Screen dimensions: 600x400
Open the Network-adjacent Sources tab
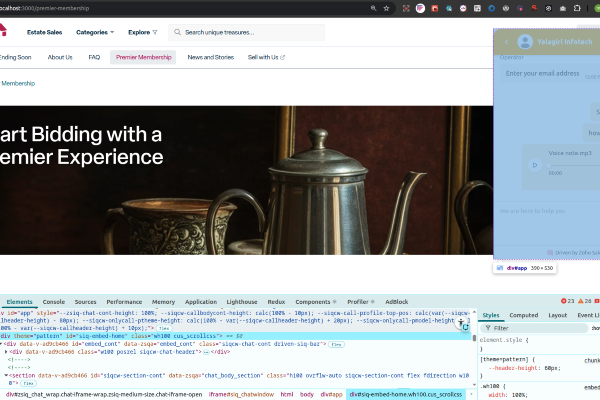tap(86, 301)
